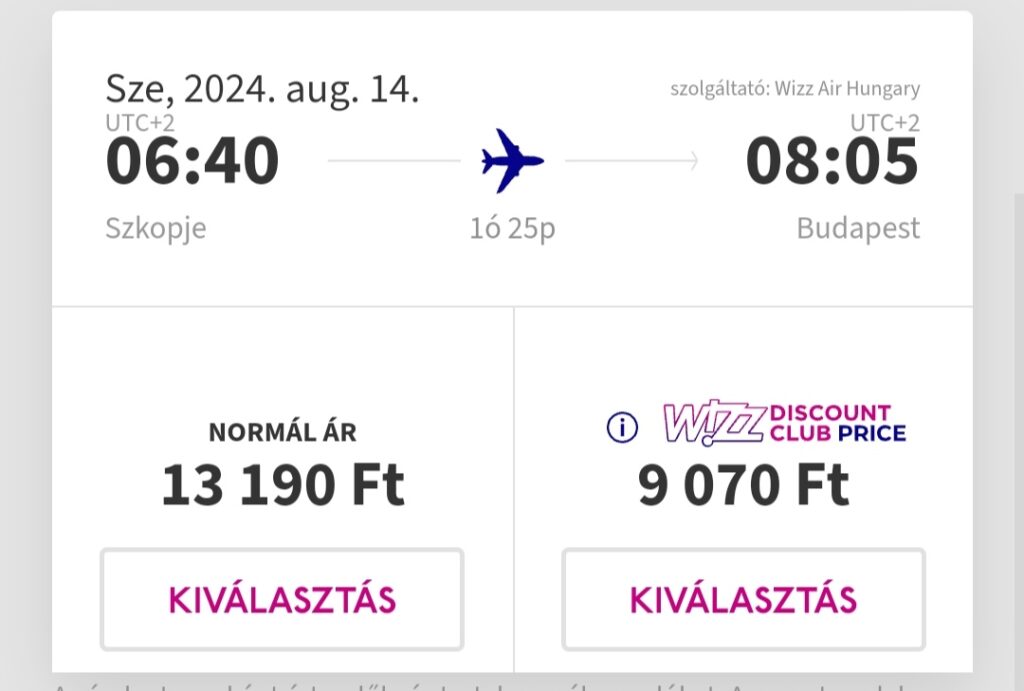The width and height of the screenshot is (1024, 691).
Task: Click the info icon beside WIZZ Discount Club
Action: (622, 428)
